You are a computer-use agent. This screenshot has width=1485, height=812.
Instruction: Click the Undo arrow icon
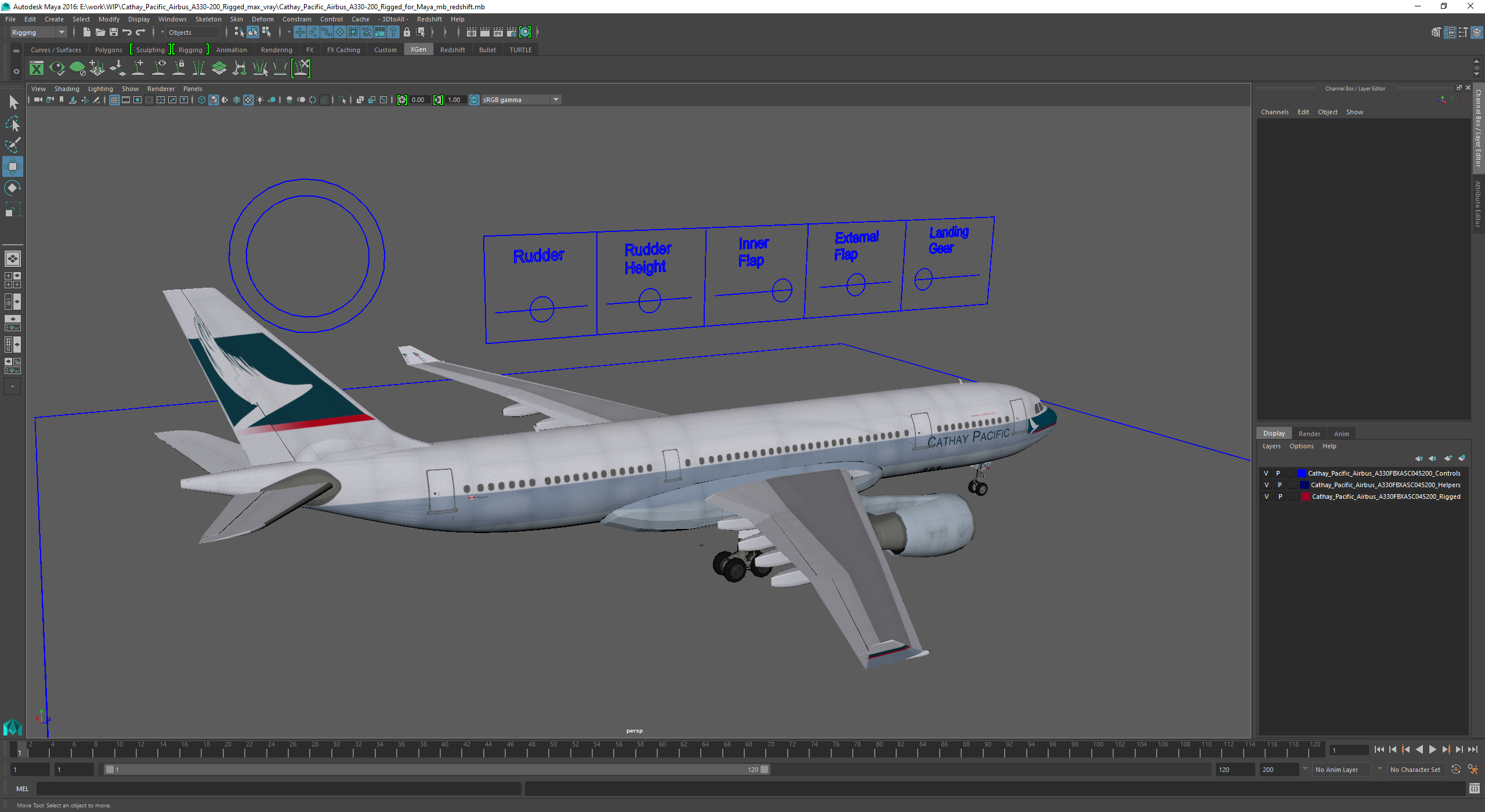[x=127, y=32]
